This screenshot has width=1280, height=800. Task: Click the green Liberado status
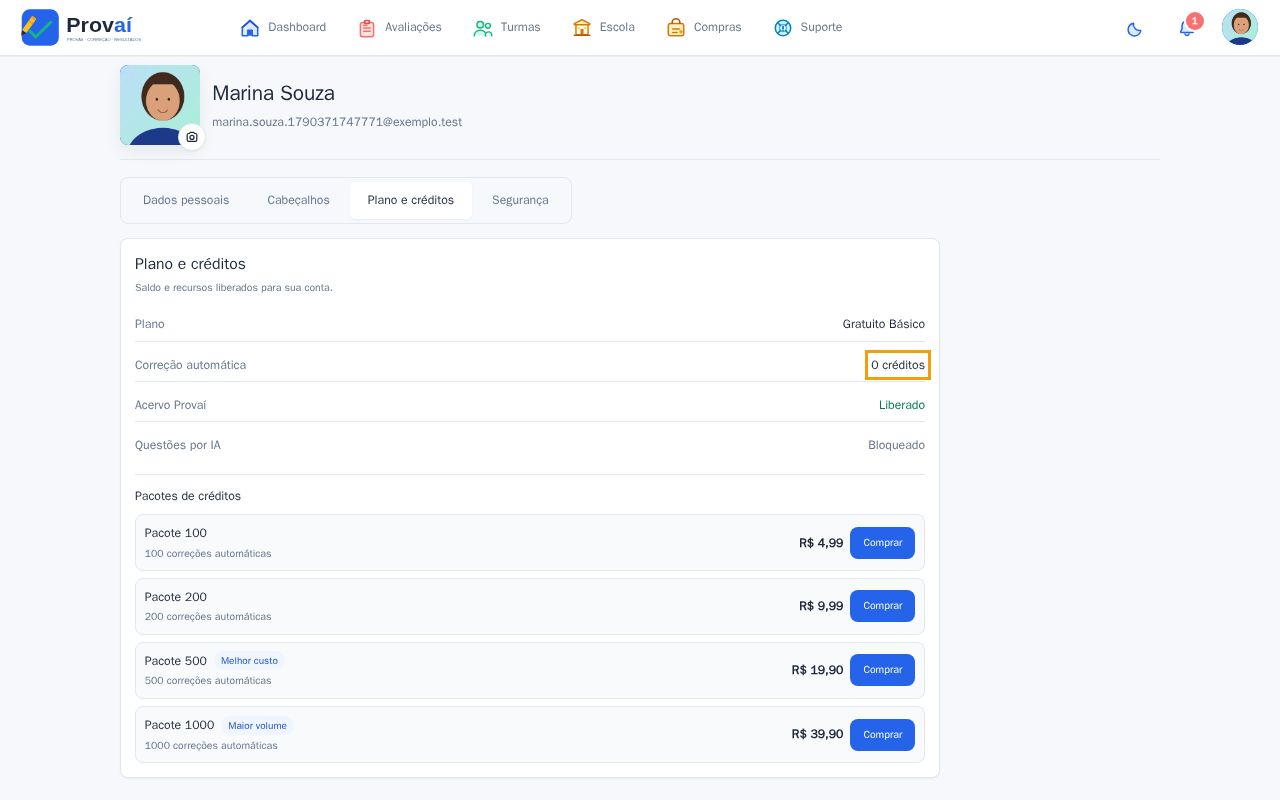point(902,405)
